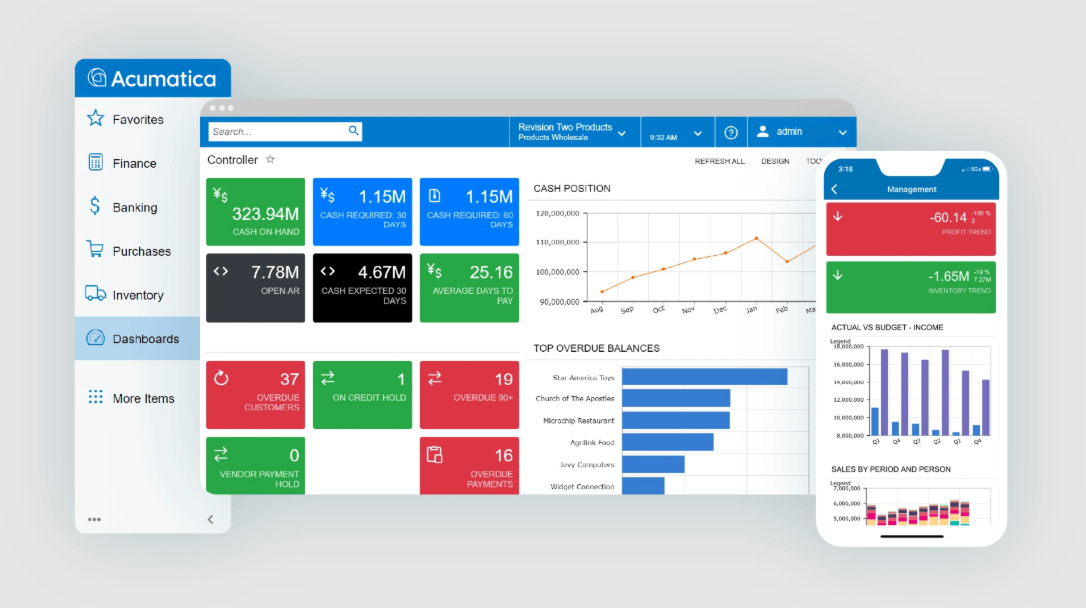Click the arrows icon on On Credit Hold tile

coord(328,378)
